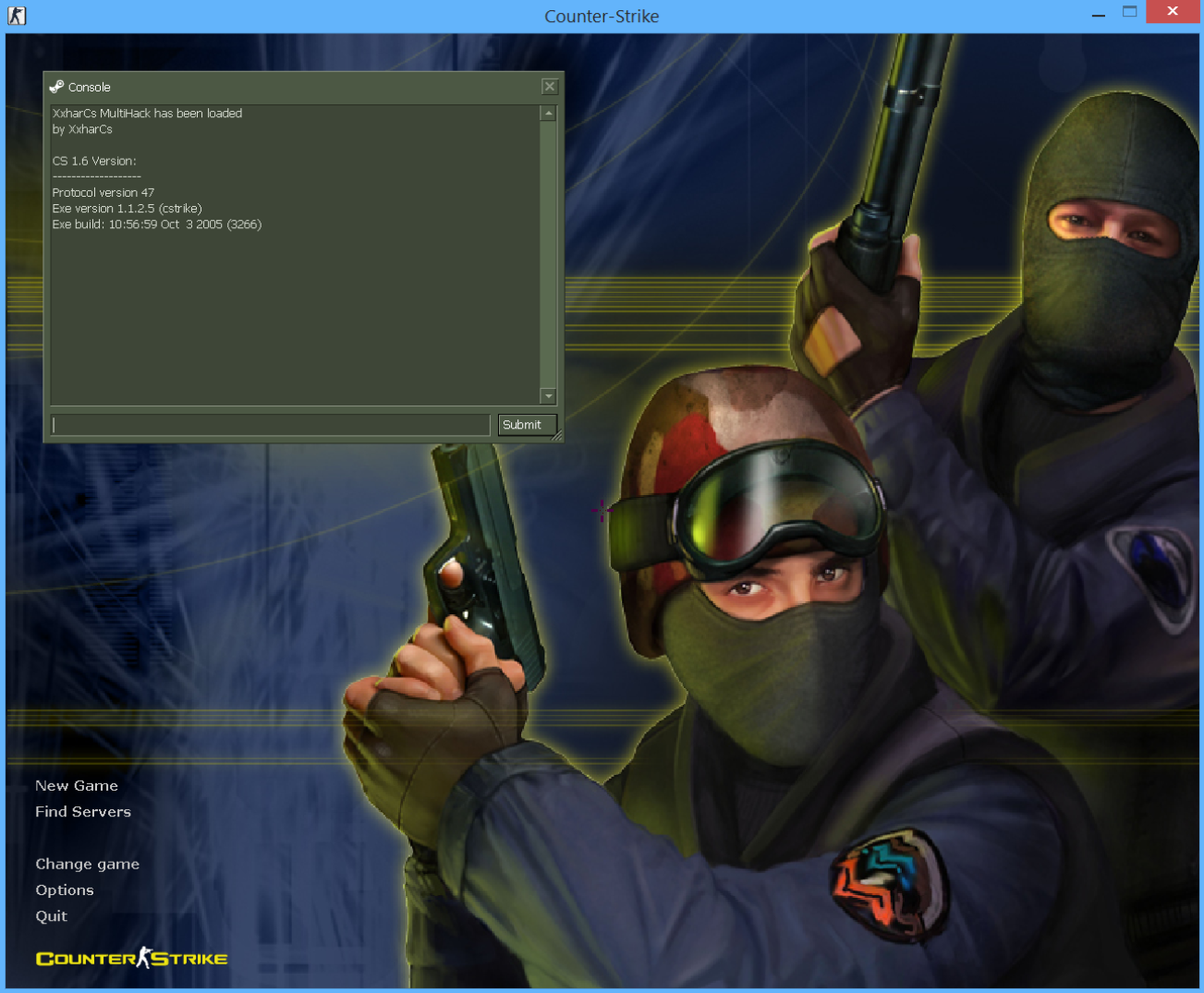Close the Console panel
Screen dimensions: 1204x993
point(550,87)
